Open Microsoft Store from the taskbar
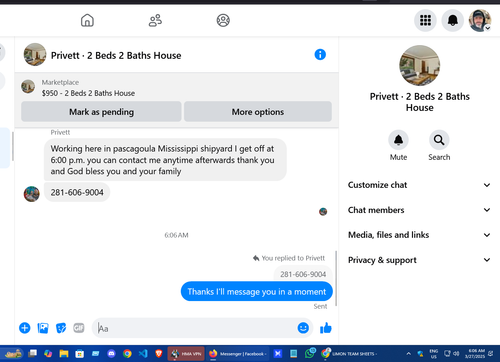The width and height of the screenshot is (500, 362). click(80, 354)
